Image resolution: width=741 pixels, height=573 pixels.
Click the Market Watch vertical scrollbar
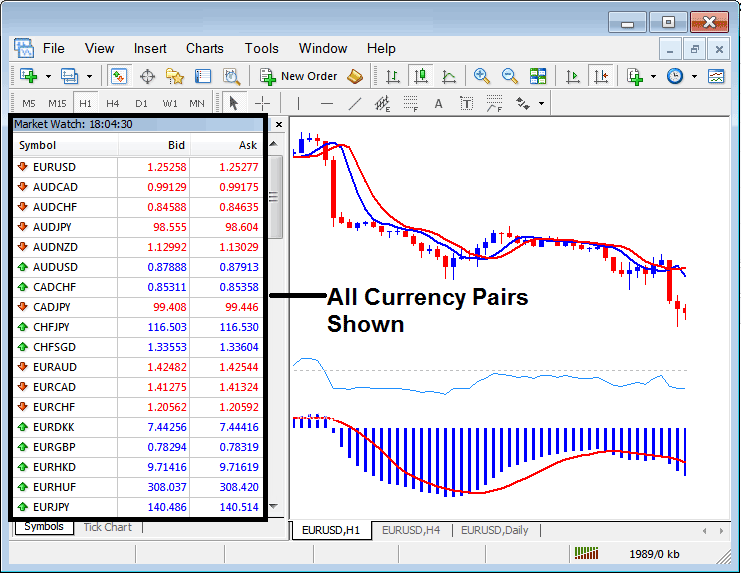point(275,200)
